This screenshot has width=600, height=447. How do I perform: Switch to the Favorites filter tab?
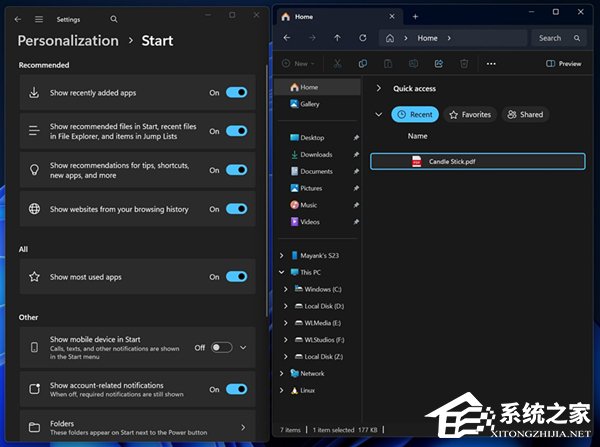[470, 114]
